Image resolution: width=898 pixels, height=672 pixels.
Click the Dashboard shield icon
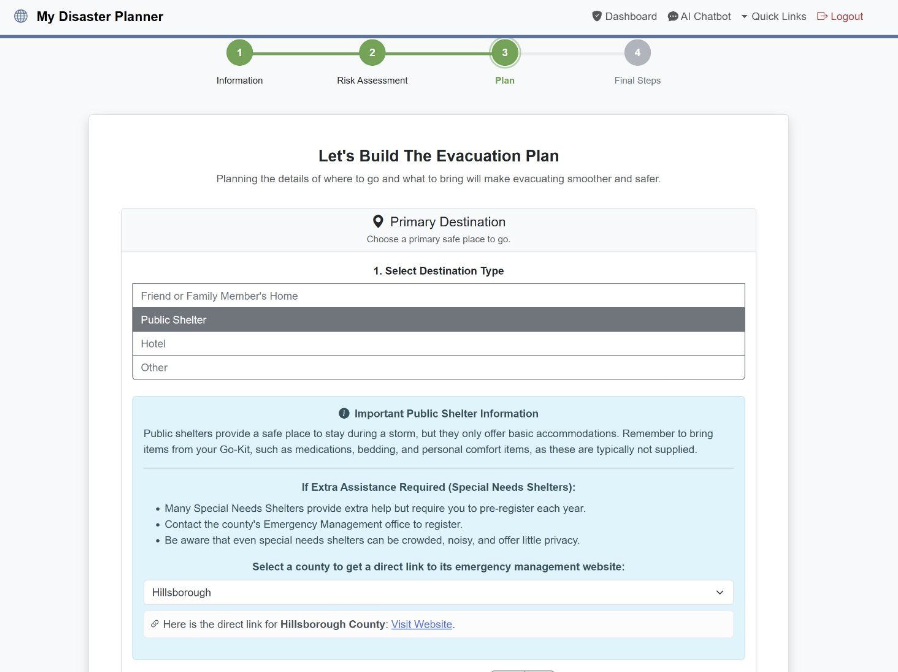point(597,16)
